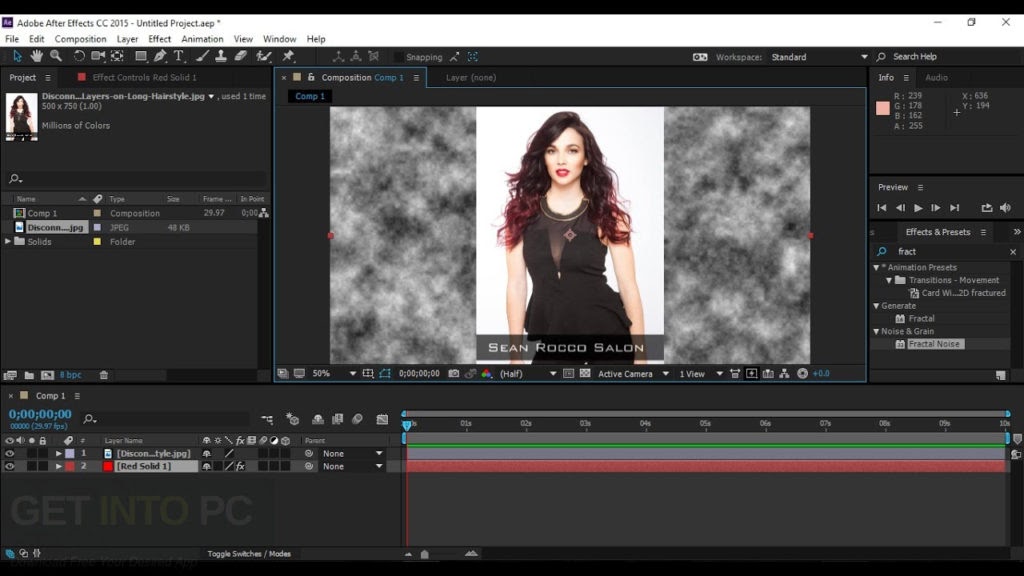Pick the Horizontal Type tool
The image size is (1024, 576).
178,56
